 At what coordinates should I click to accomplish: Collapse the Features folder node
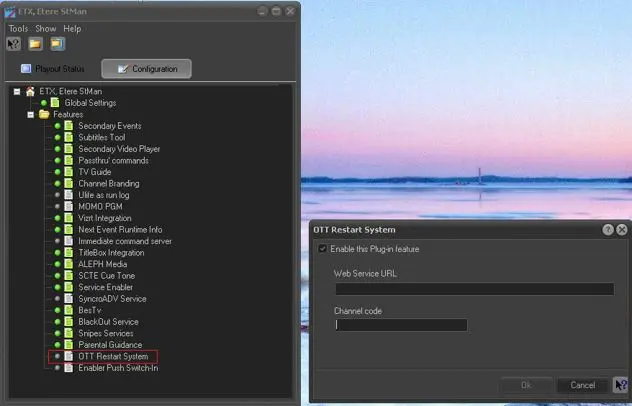[30, 114]
